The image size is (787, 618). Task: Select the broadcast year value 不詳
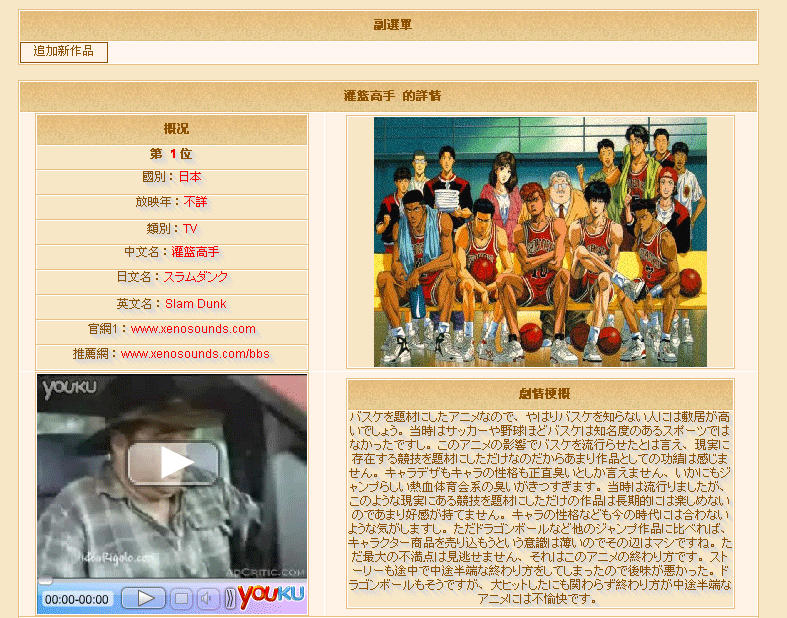[195, 202]
